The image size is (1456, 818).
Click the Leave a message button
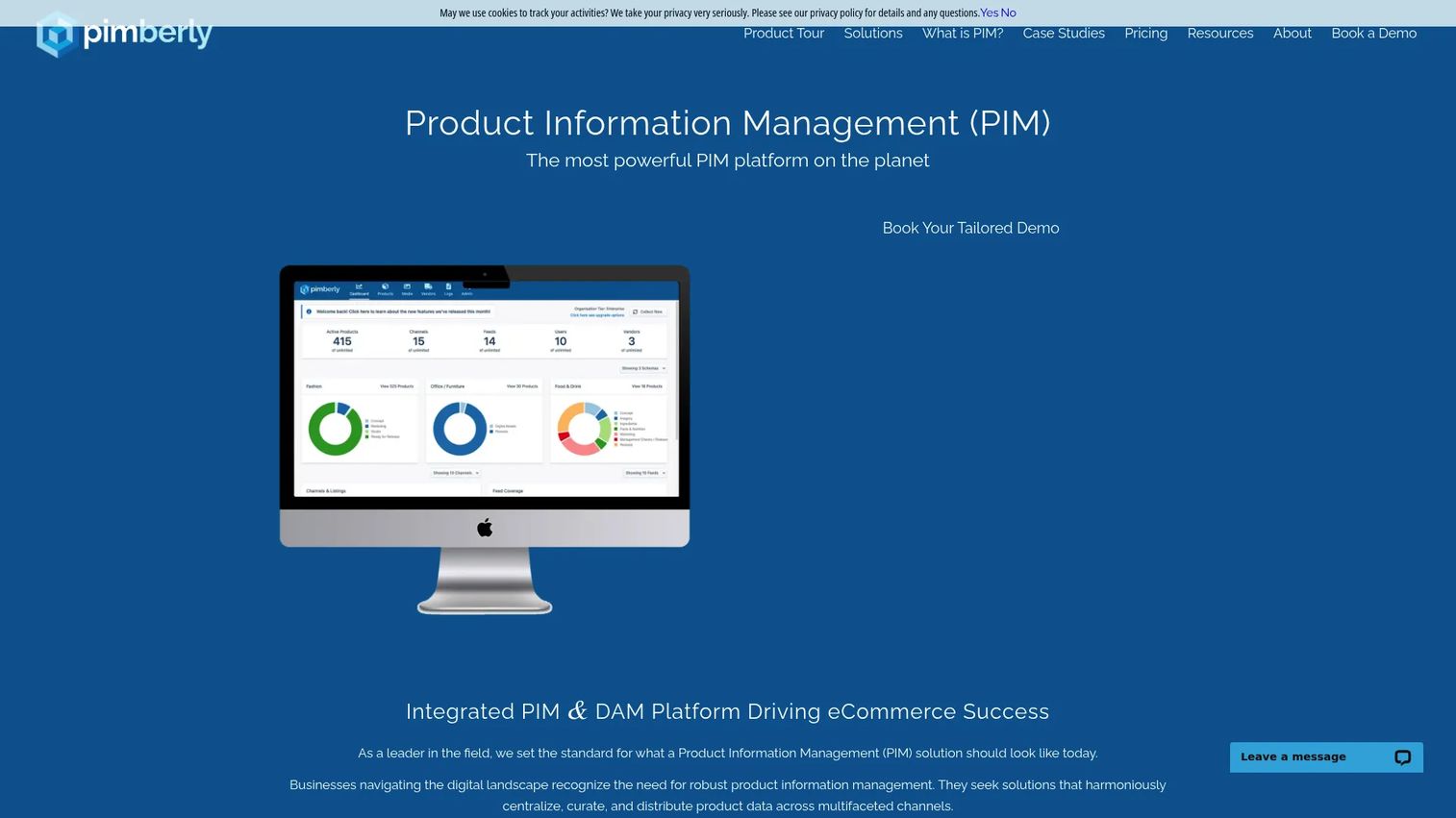[x=1326, y=757]
